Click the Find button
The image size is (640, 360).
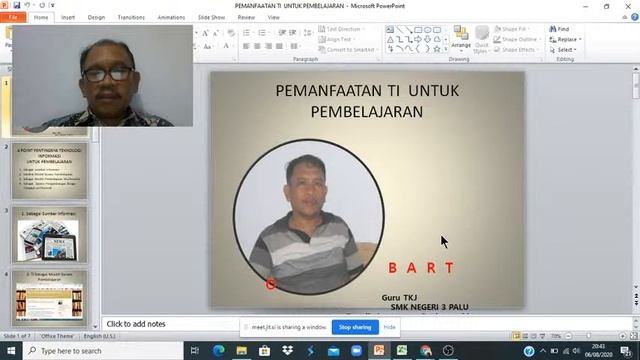coord(559,29)
